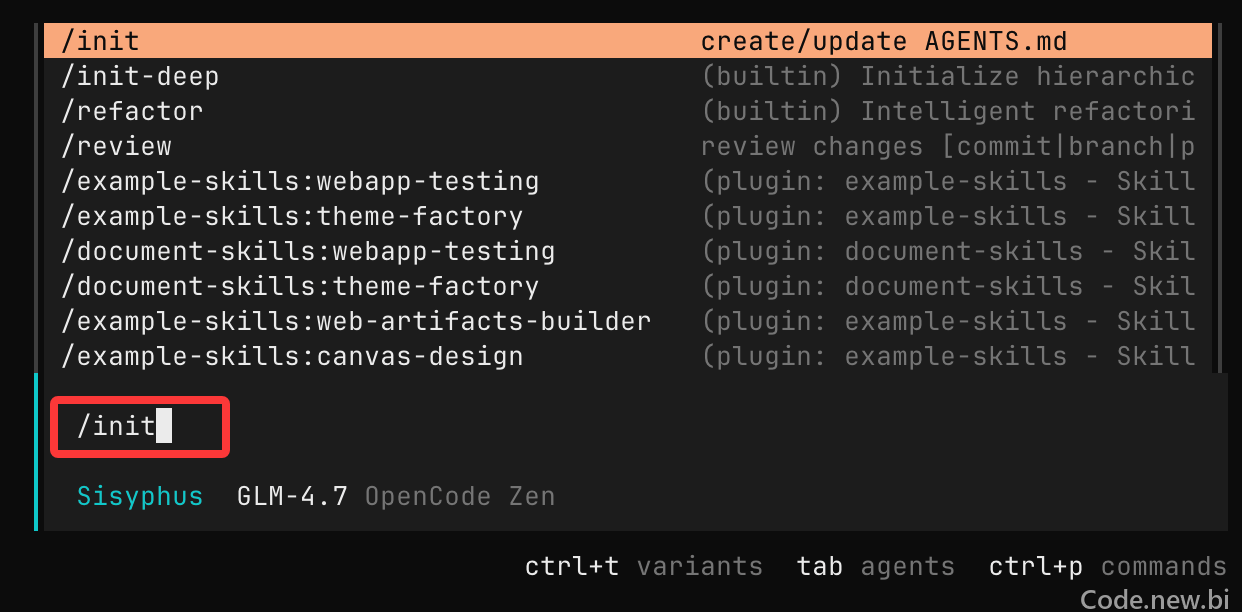Click the 'create/update AGENTS.md' description
This screenshot has width=1242, height=612.
click(x=884, y=42)
